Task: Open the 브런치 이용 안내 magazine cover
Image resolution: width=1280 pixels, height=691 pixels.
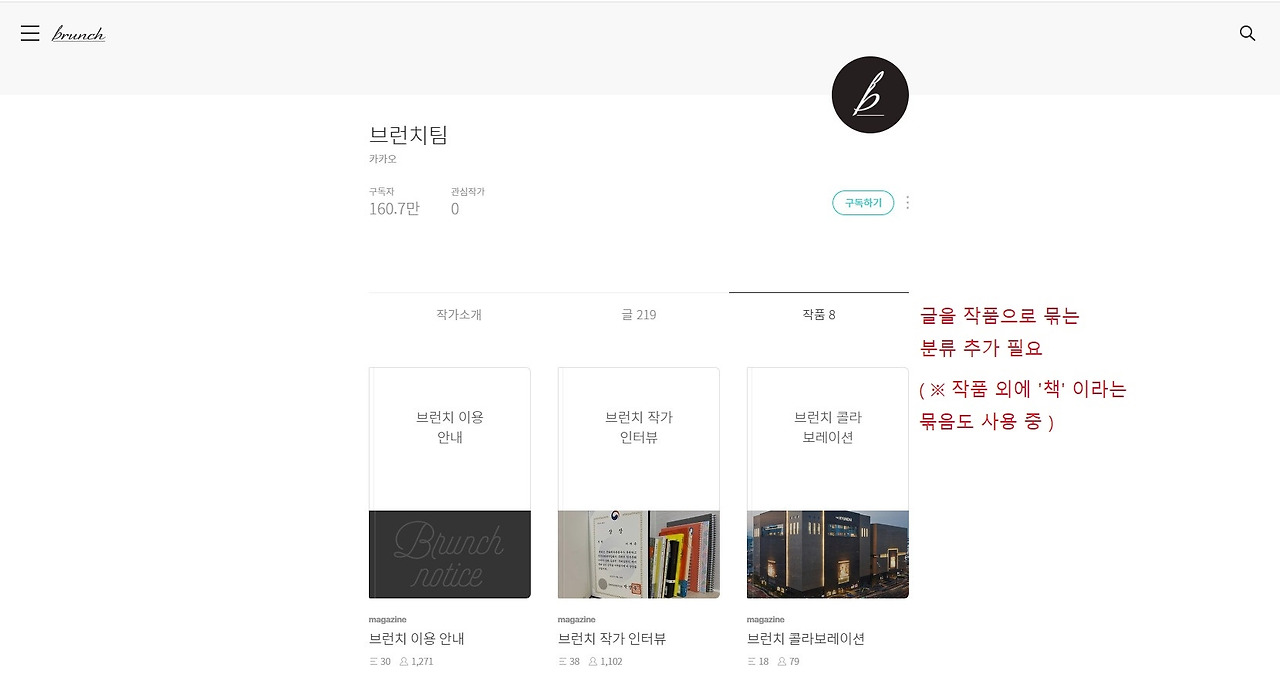Action: click(x=450, y=483)
